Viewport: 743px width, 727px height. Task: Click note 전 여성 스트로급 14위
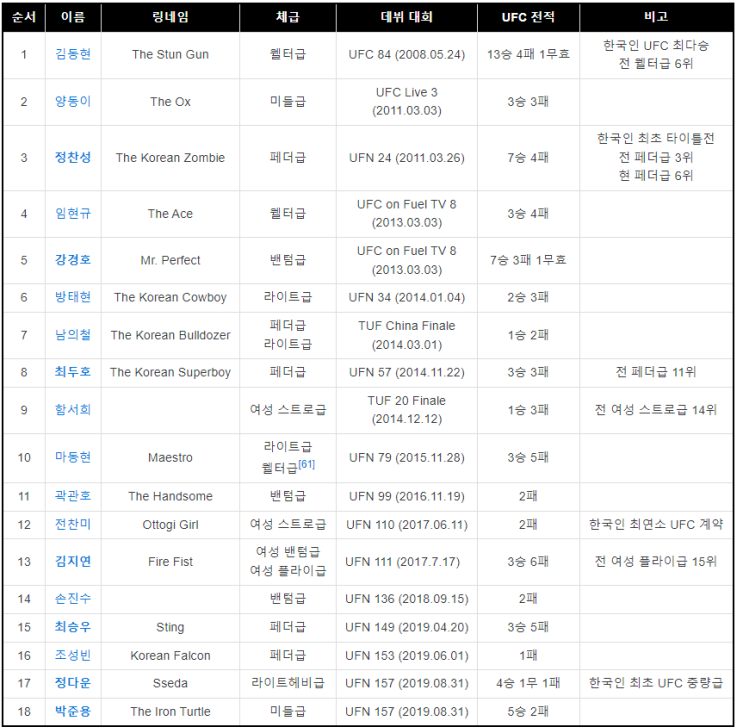point(656,409)
